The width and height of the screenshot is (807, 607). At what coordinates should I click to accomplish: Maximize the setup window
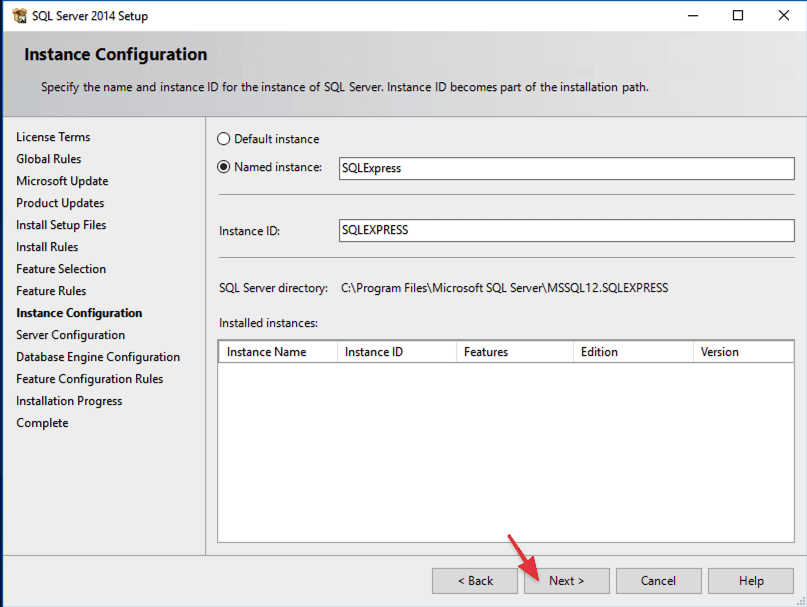tap(738, 16)
